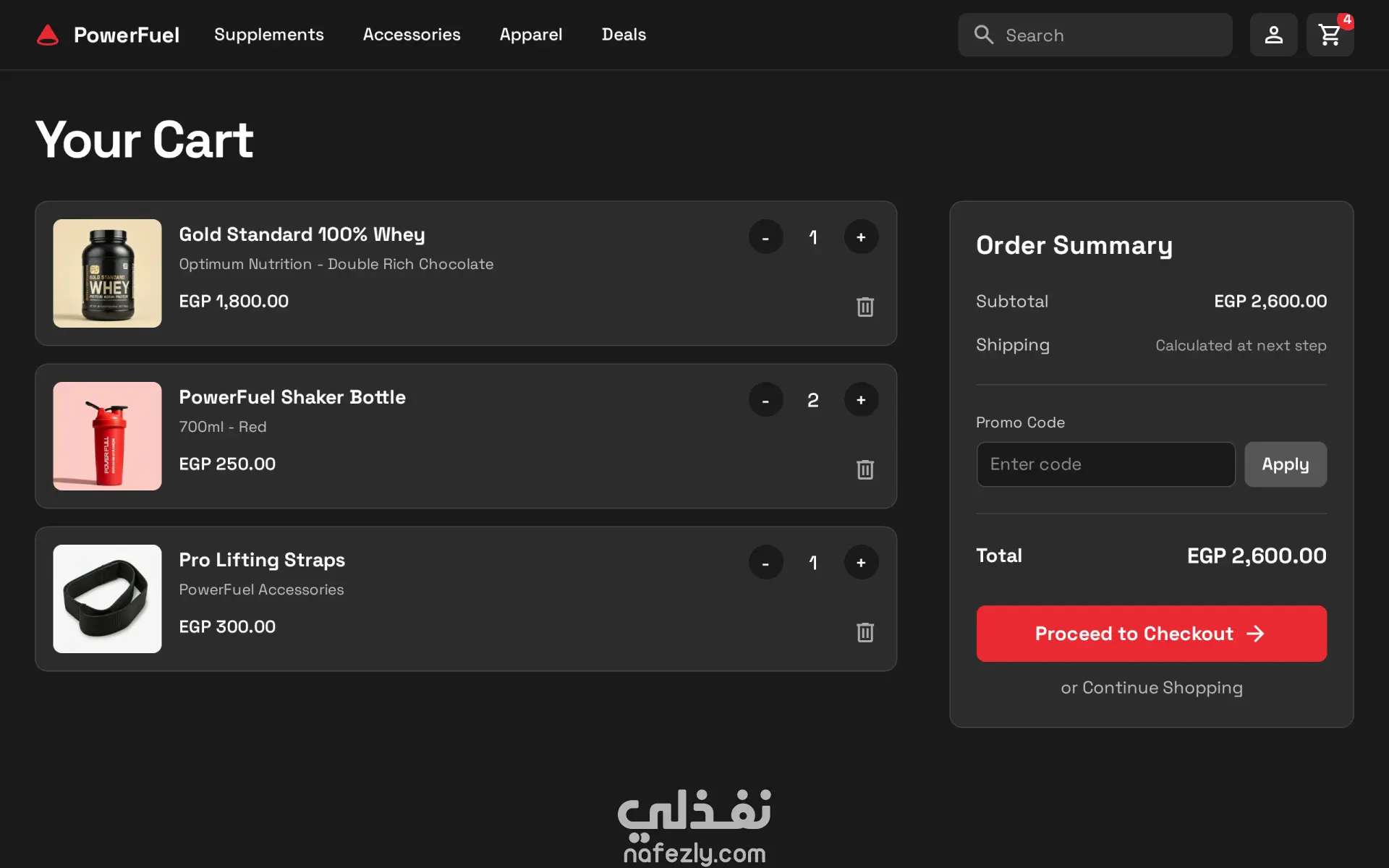Open the shopping cart icon in header

point(1329,35)
